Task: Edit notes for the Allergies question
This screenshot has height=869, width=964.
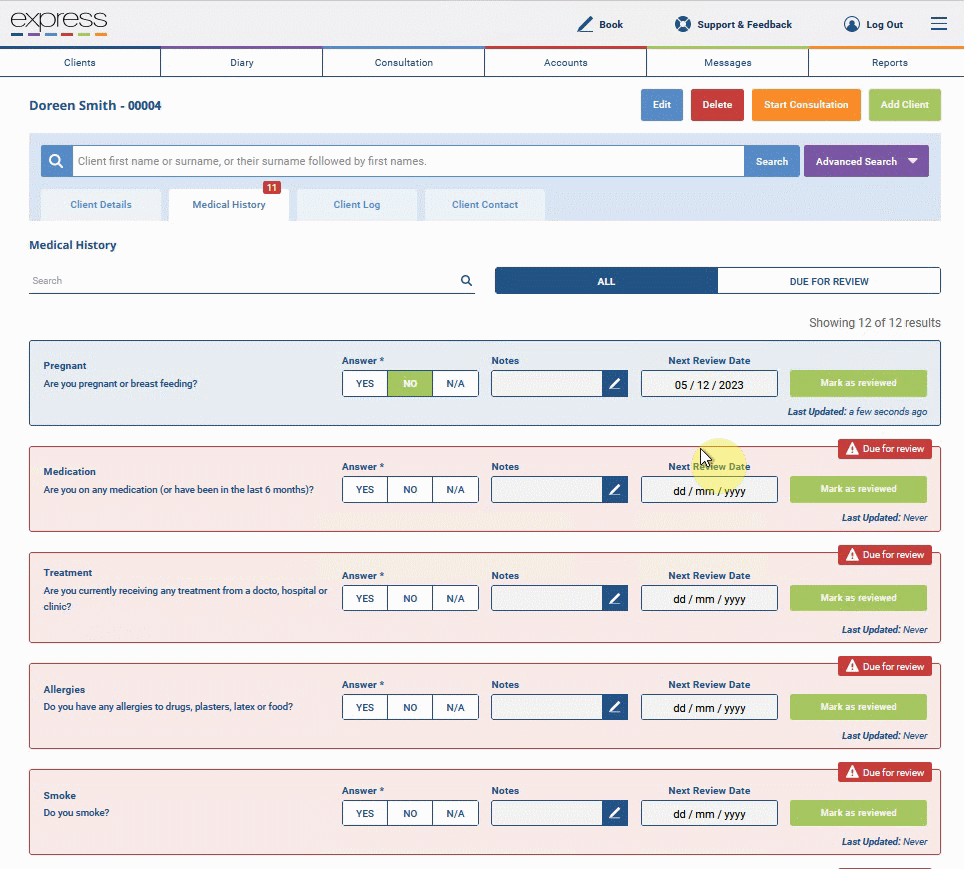Action: [x=615, y=707]
